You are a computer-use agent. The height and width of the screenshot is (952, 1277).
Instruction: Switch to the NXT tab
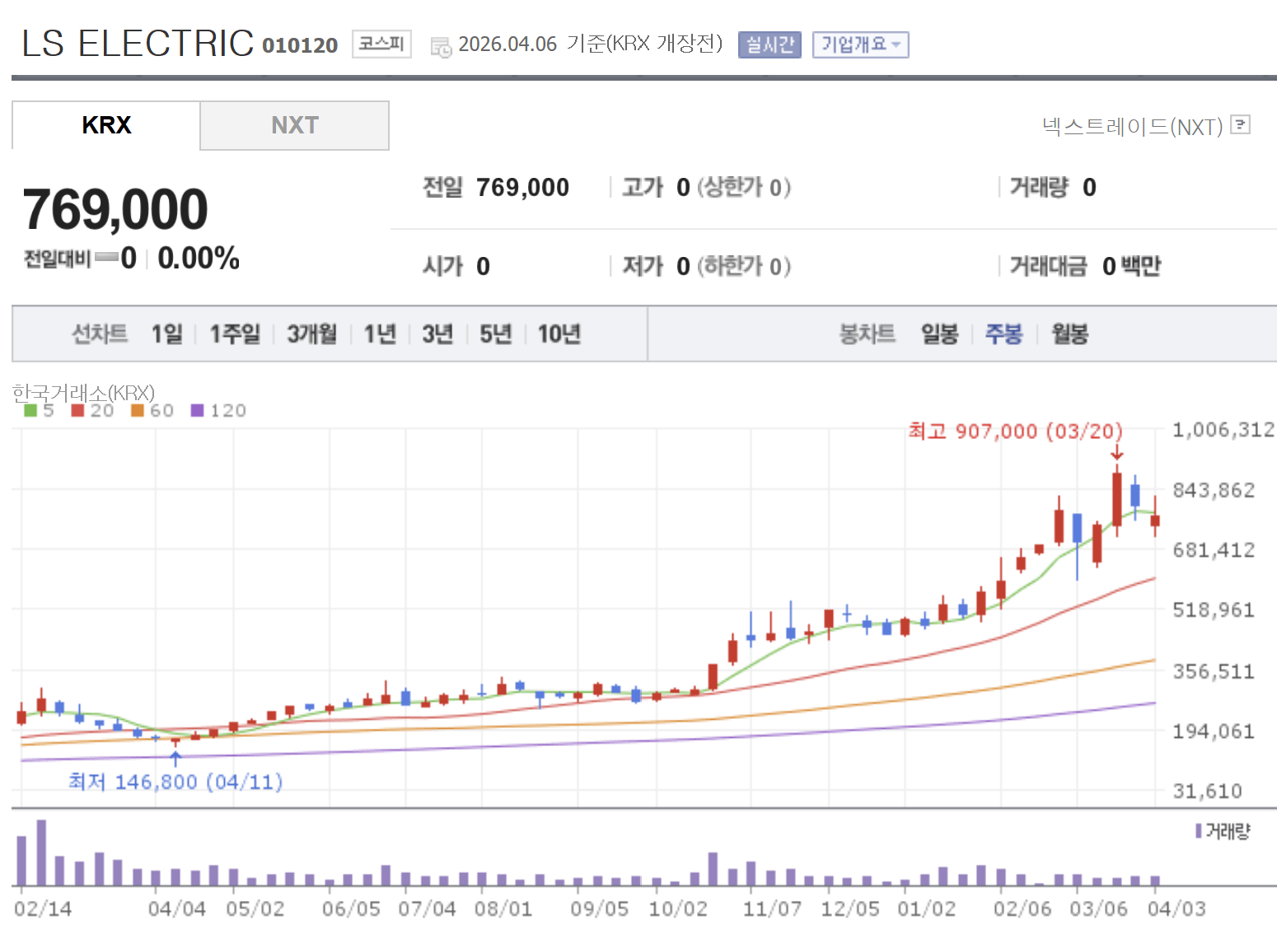click(295, 125)
